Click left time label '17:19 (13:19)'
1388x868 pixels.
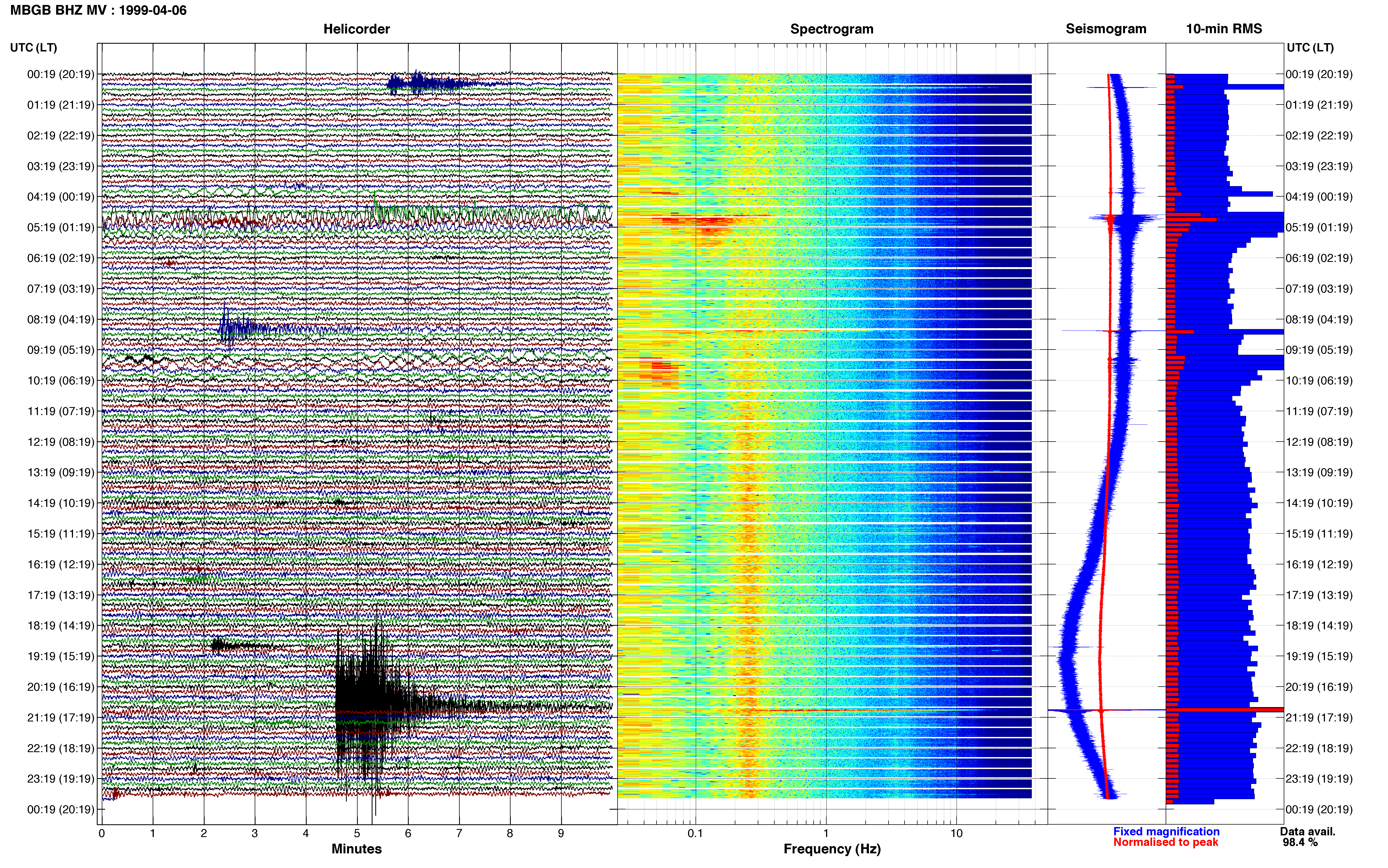[x=61, y=595]
